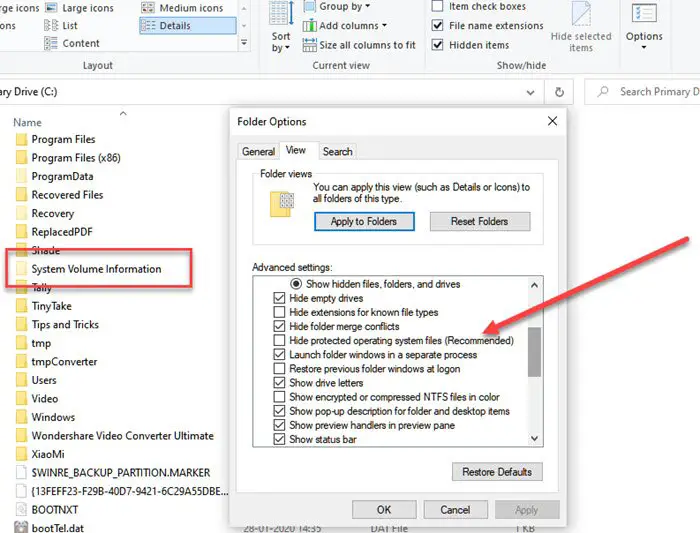The height and width of the screenshot is (533, 700).
Task: Click the Name column sort chevron
Action: click(123, 113)
